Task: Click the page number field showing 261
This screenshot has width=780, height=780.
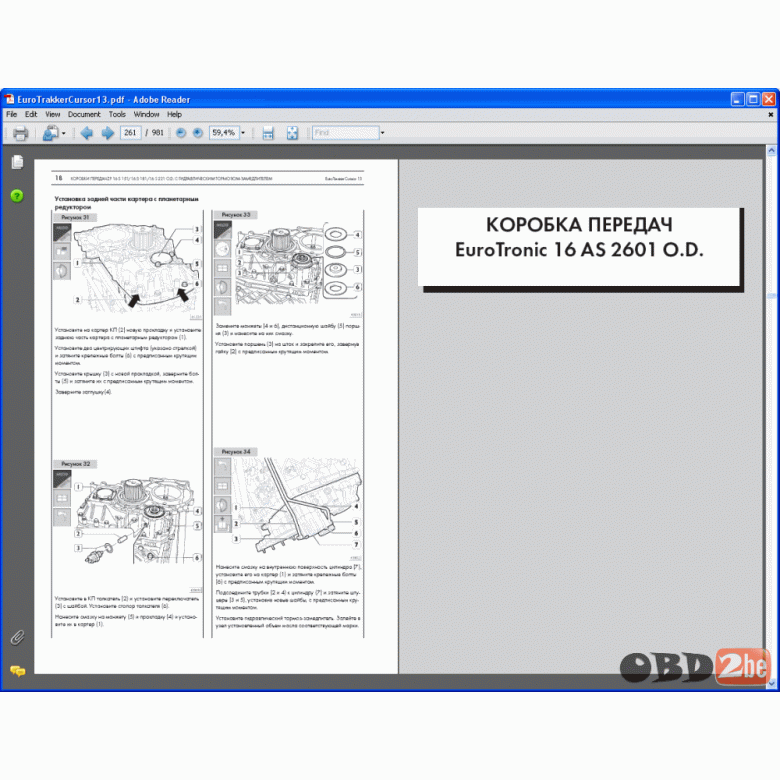Action: point(130,133)
